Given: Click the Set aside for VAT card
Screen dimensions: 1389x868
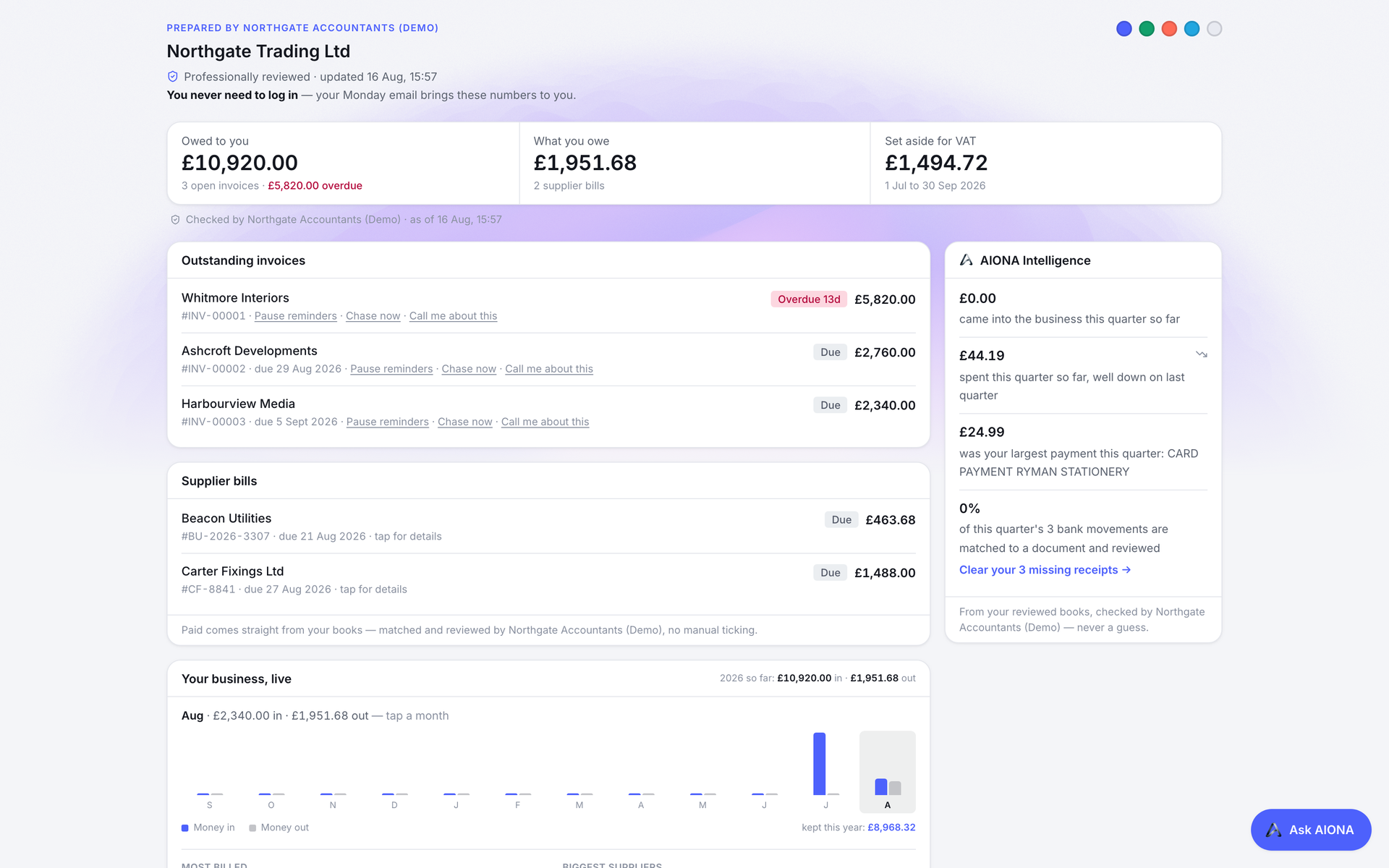Looking at the screenshot, I should click(1046, 163).
